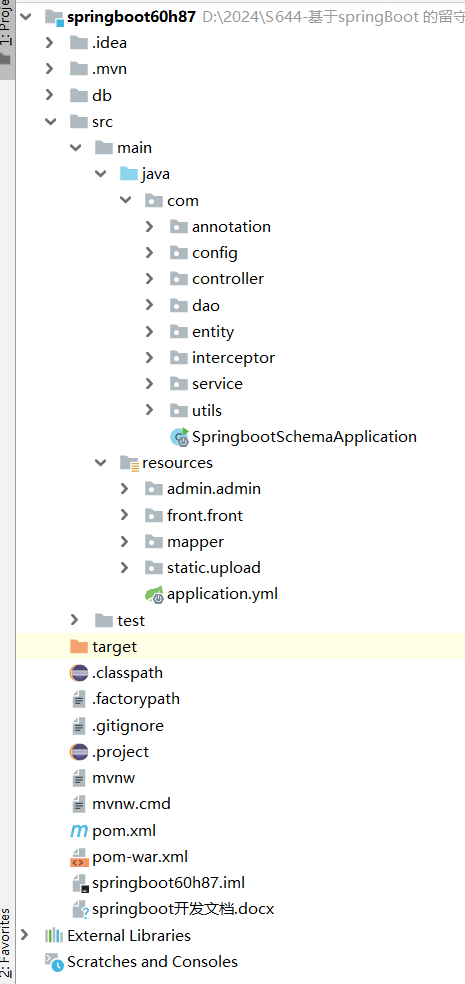Click the application.yml Spring config icon
Screen dimensions: 465x984
pyautogui.click(x=154, y=594)
